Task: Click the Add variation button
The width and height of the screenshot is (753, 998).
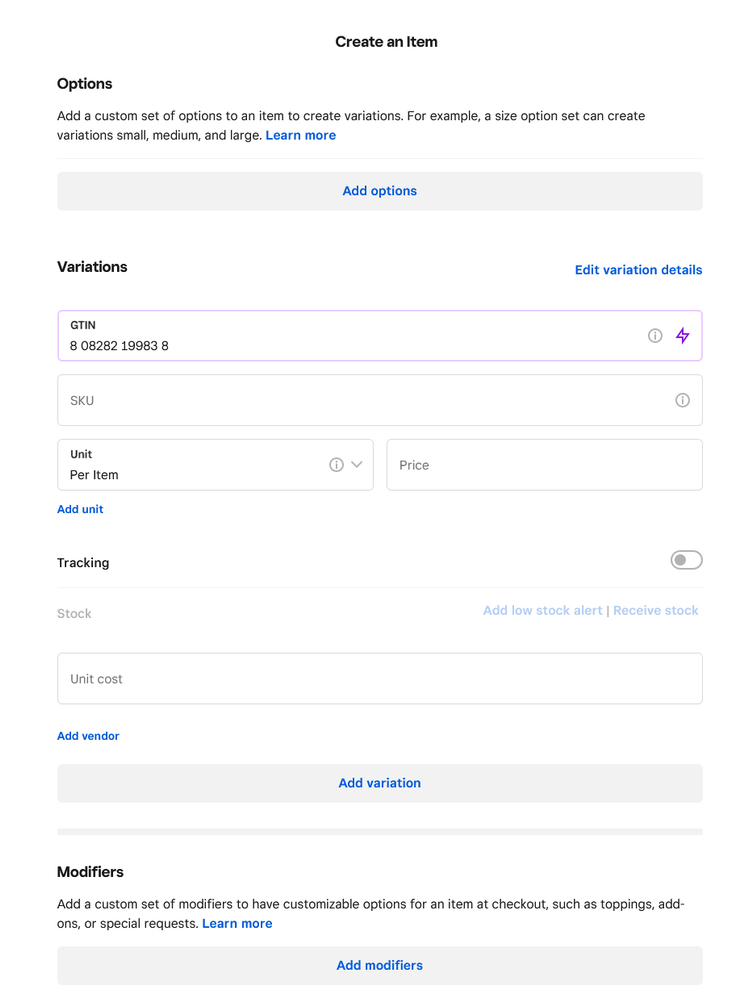Action: [379, 783]
